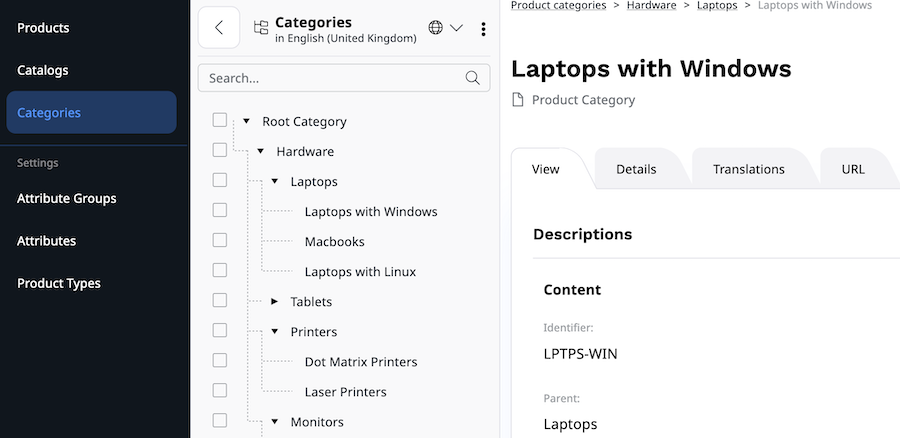The width and height of the screenshot is (900, 438).
Task: Open the Details tab
Action: 636,169
